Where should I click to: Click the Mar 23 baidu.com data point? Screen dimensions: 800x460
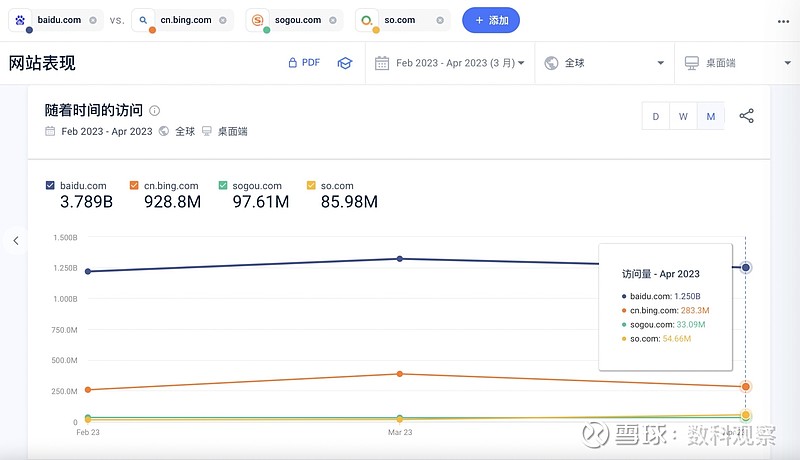click(400, 259)
